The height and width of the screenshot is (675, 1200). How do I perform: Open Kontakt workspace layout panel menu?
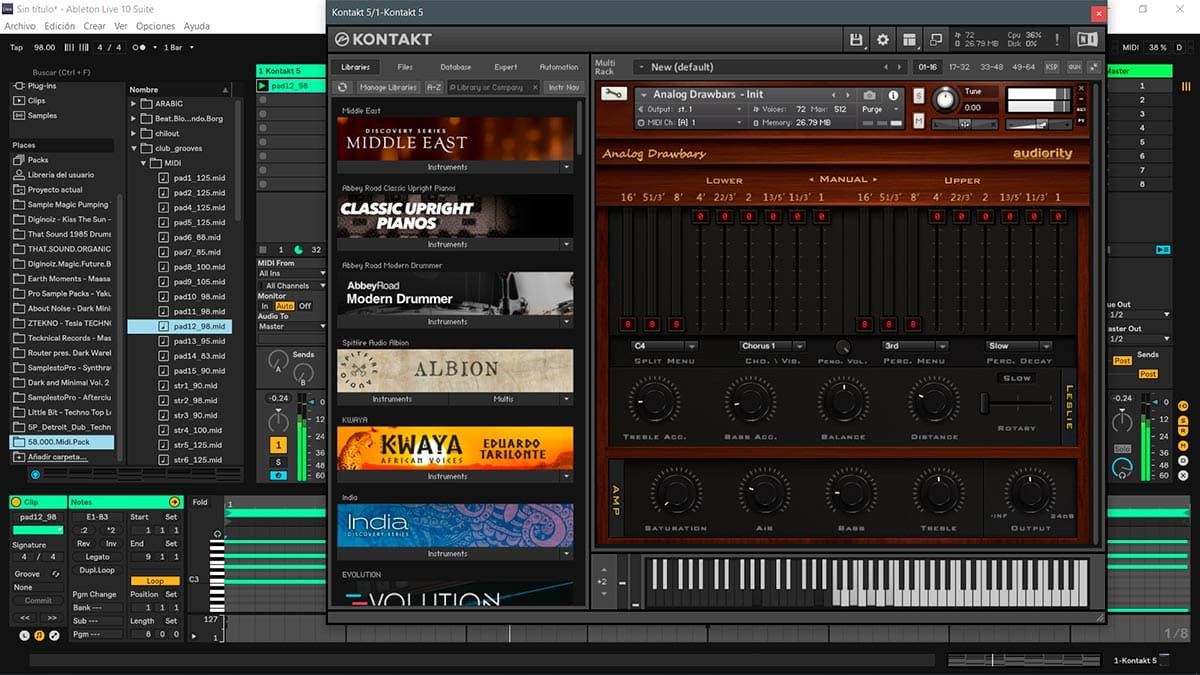pos(909,40)
